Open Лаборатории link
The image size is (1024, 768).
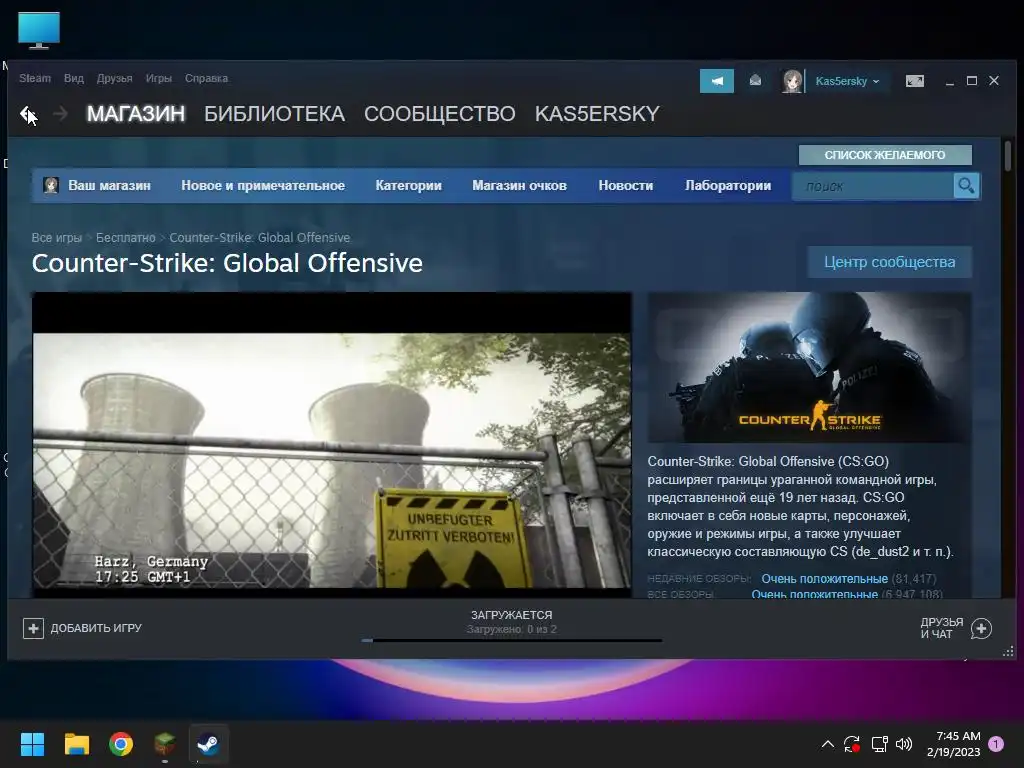click(728, 185)
